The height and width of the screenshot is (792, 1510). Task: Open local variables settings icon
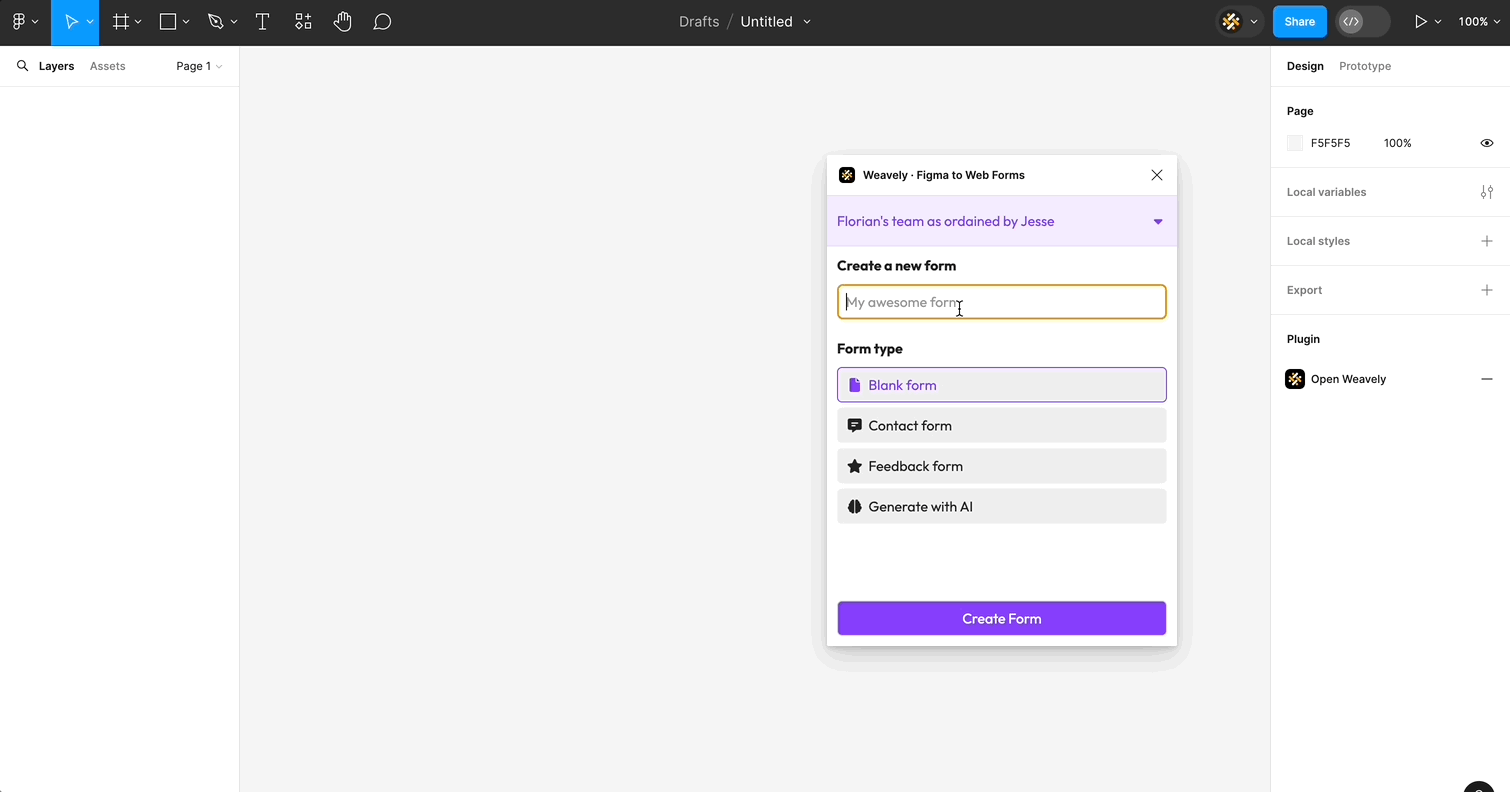click(1487, 191)
